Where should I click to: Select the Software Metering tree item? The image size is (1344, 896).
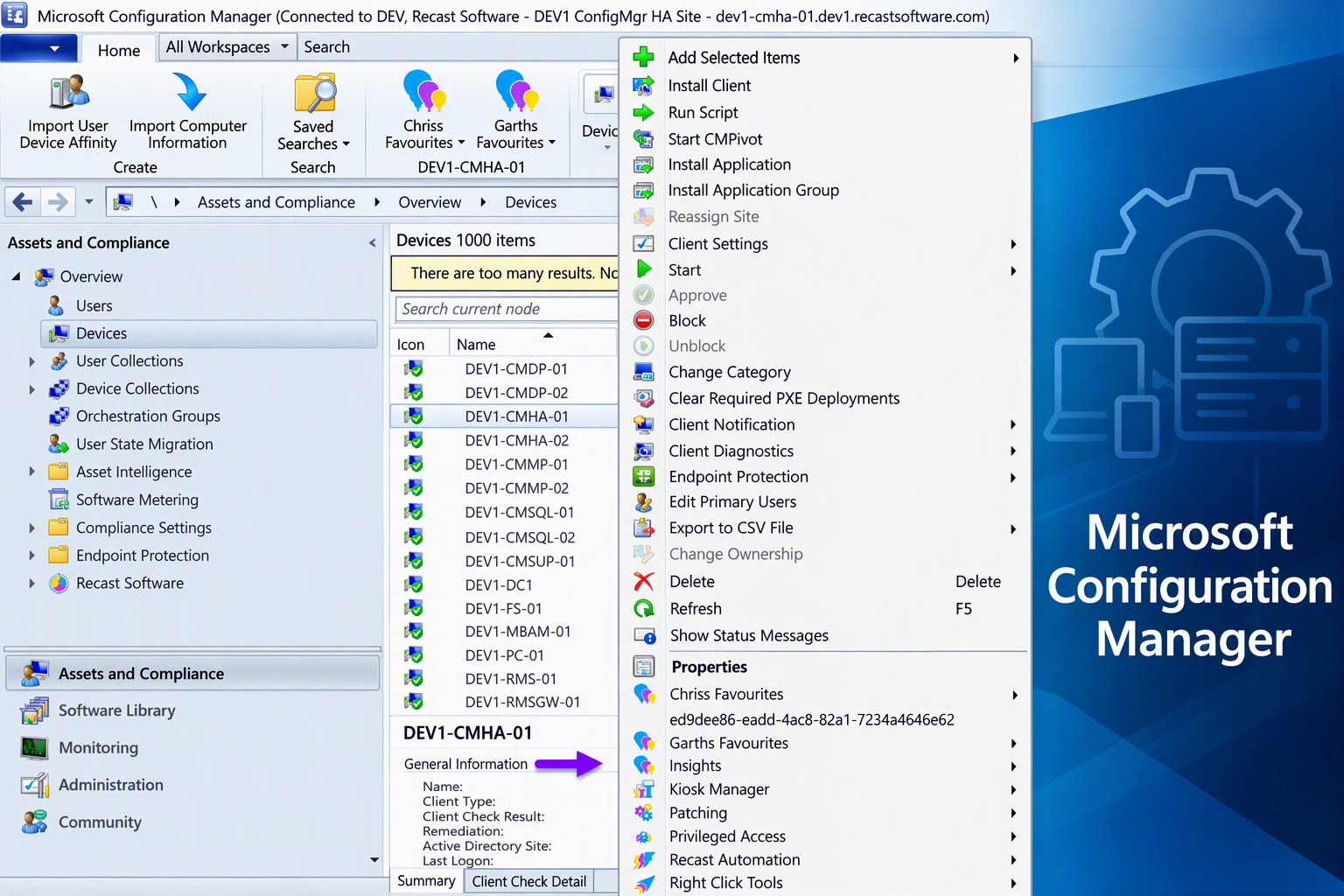tap(137, 500)
